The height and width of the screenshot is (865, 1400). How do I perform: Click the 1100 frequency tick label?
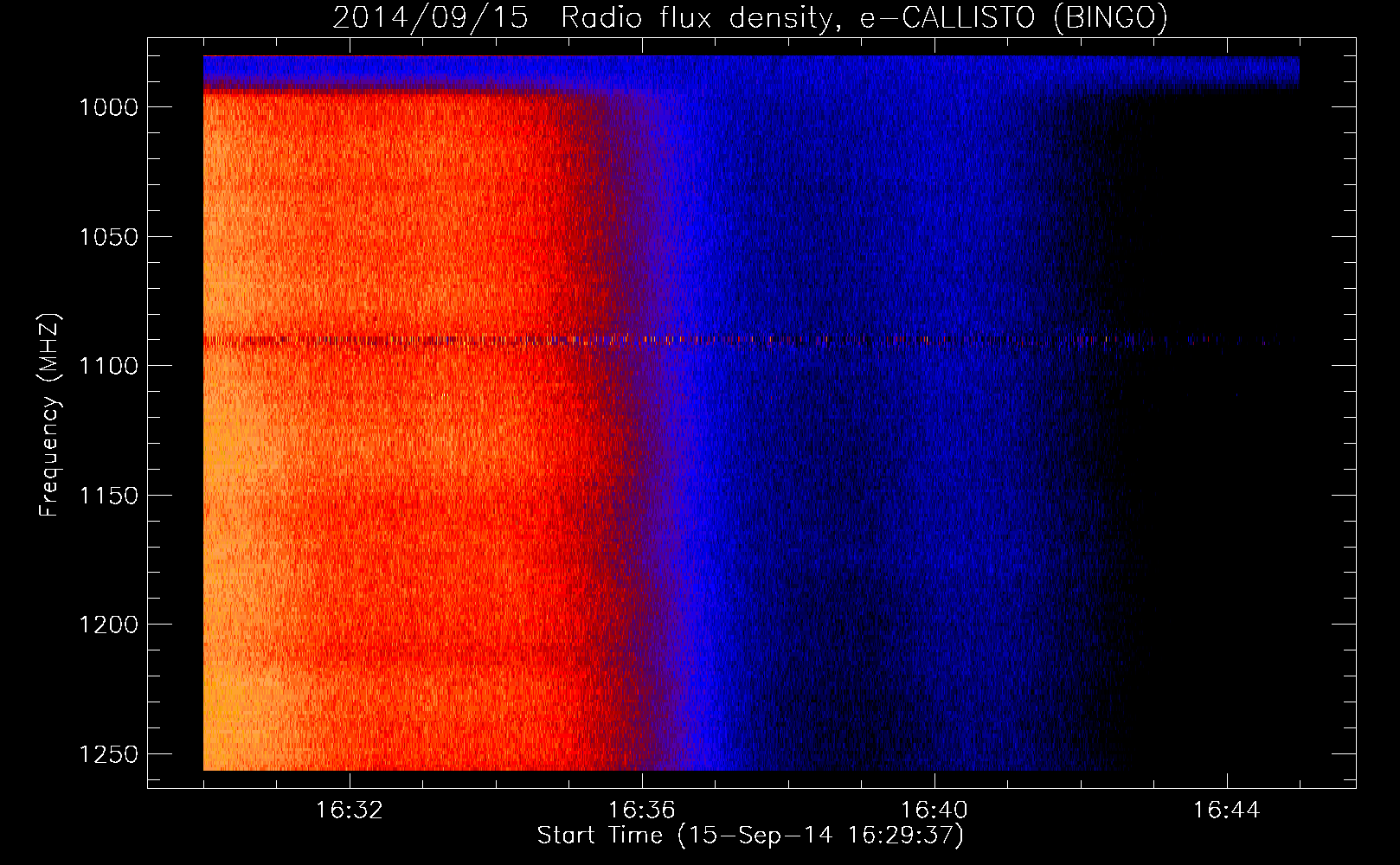click(108, 366)
